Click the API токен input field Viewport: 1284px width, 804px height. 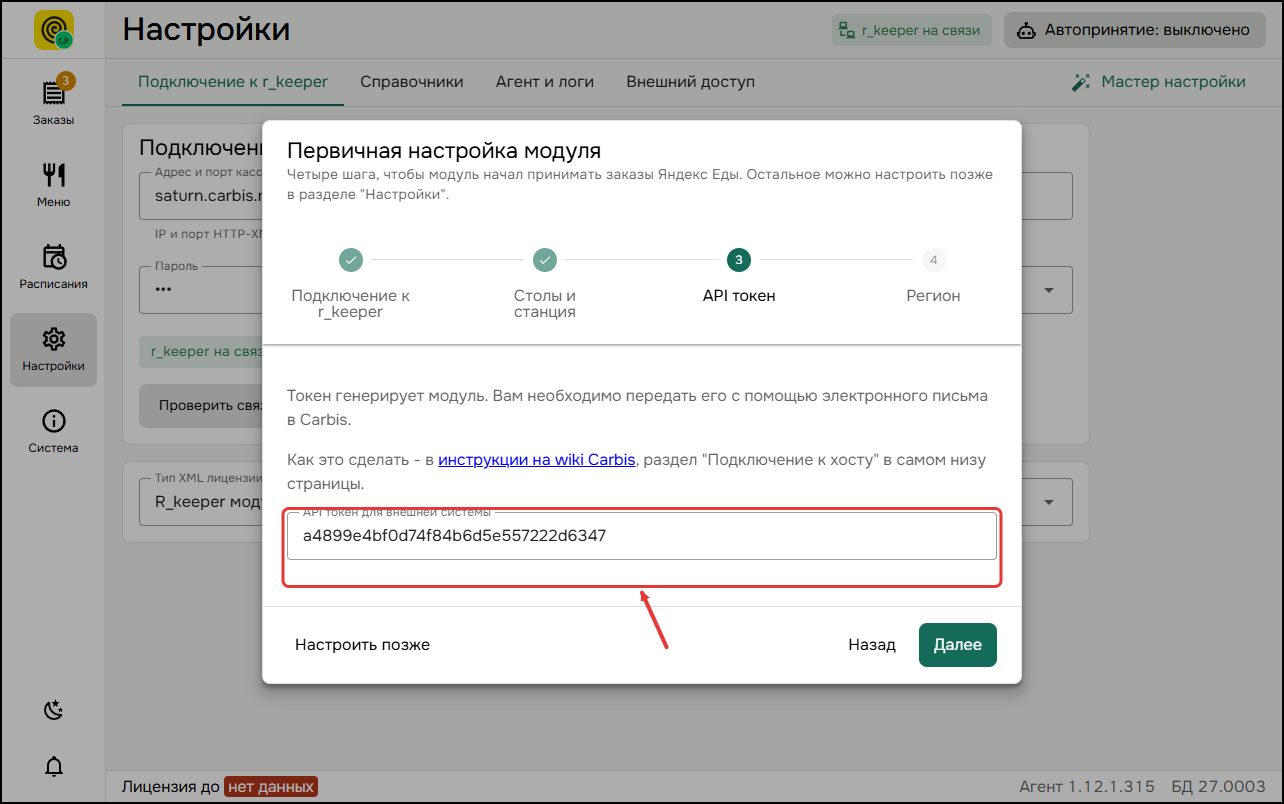point(642,536)
